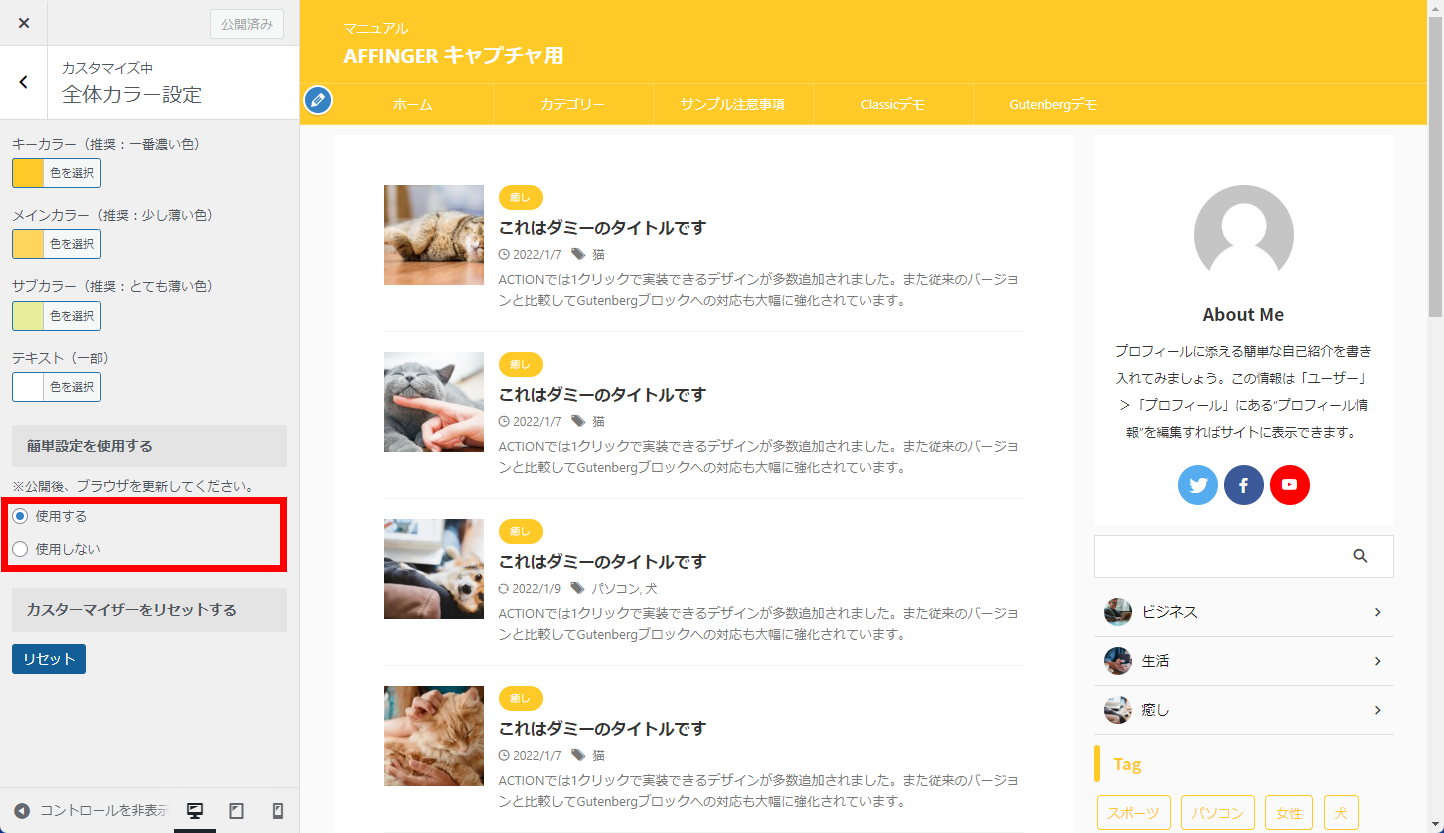Viewport: 1444px width, 833px height.
Task: Open the サンプル注意事項 menu item
Action: (733, 104)
